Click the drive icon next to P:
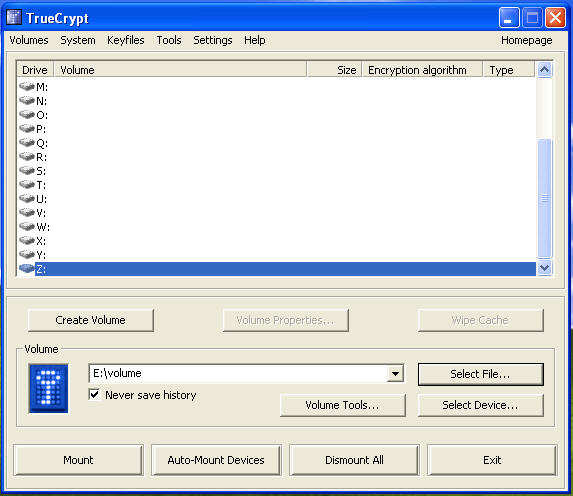573x496 pixels. coord(26,129)
